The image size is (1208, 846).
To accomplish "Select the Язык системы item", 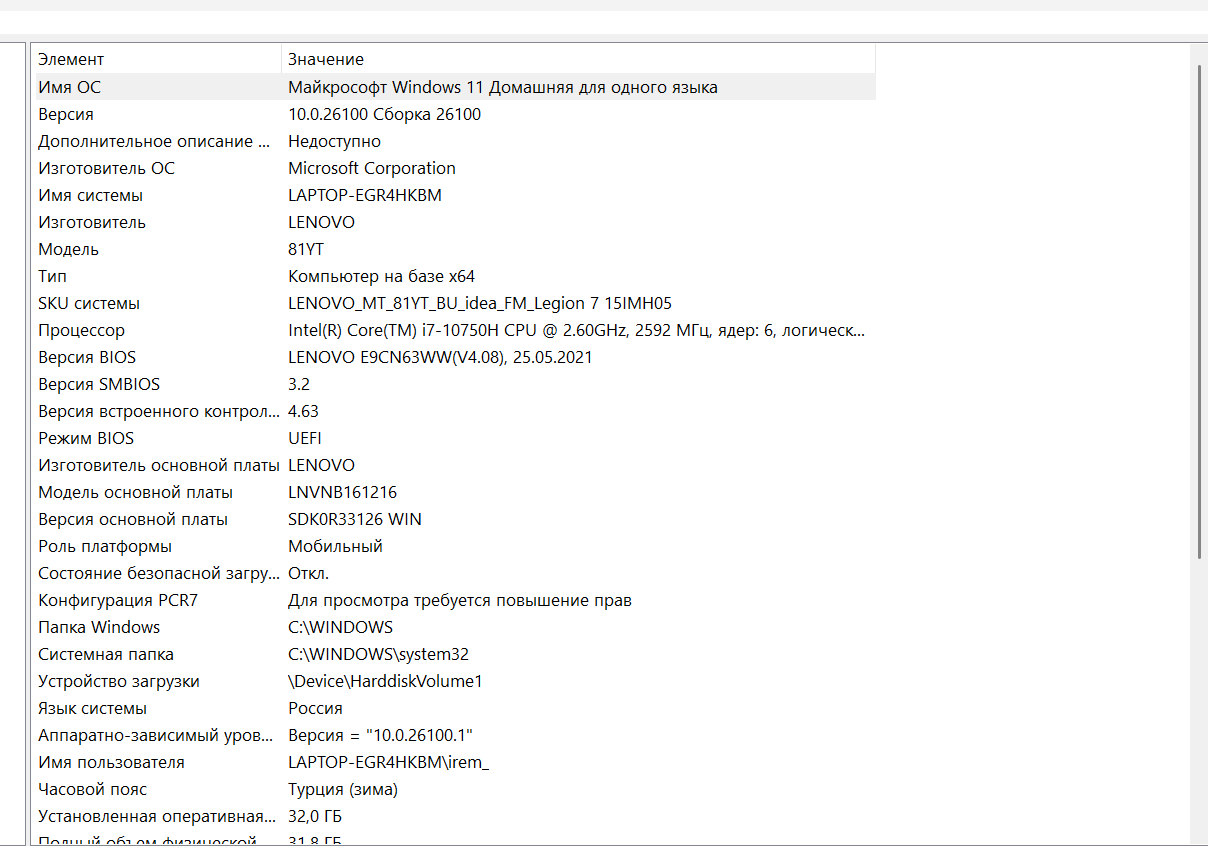I will coord(93,708).
